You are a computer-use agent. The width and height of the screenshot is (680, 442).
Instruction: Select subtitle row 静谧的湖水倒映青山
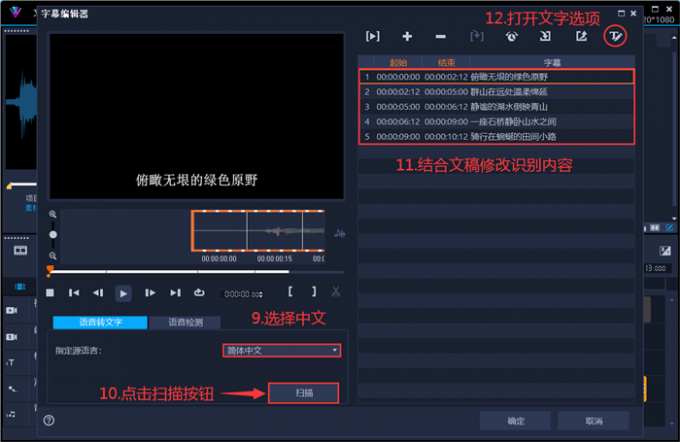click(x=497, y=107)
